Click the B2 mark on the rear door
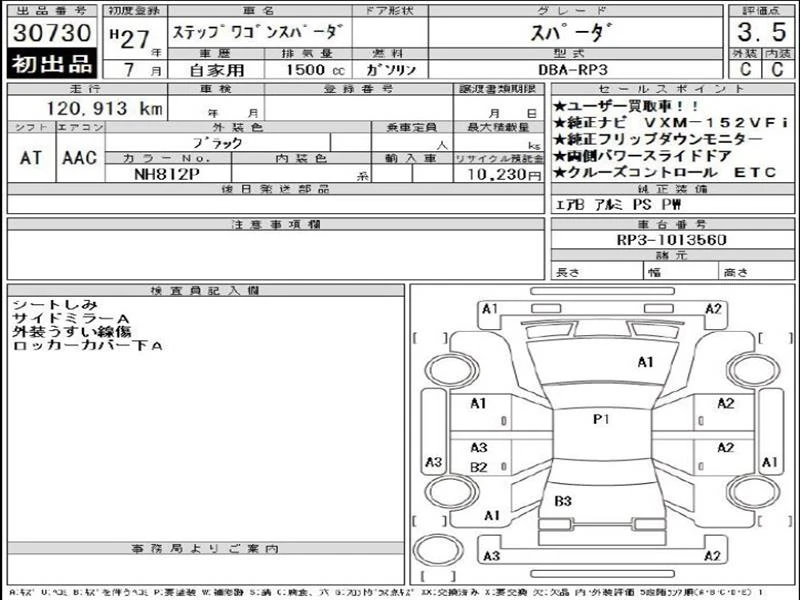Image resolution: width=800 pixels, height=600 pixels. click(479, 467)
